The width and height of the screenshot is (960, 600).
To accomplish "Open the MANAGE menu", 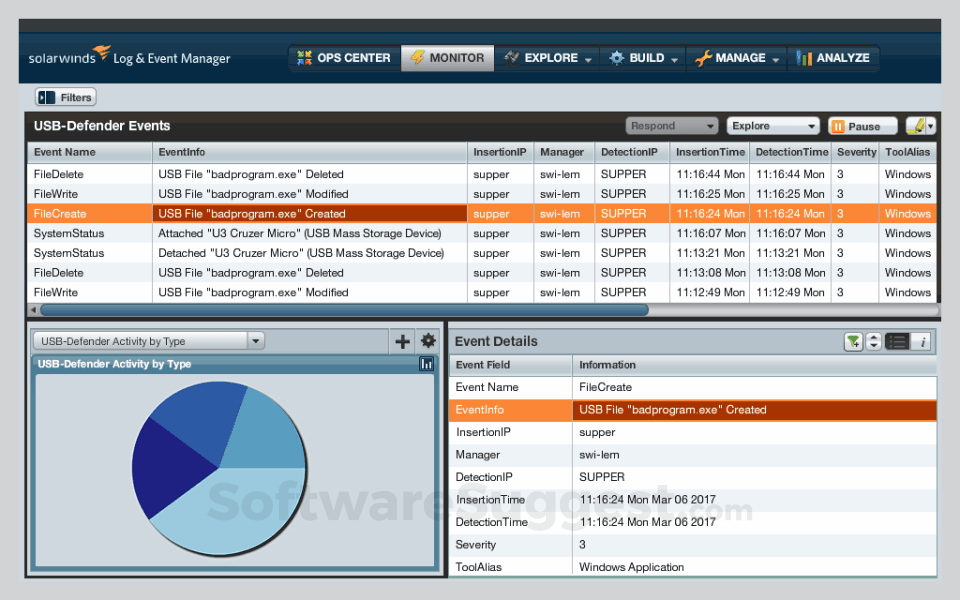I will coord(736,58).
